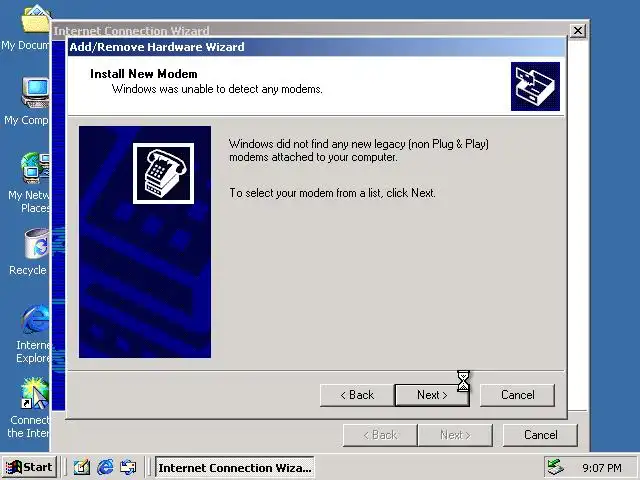640x480 pixels.
Task: Click 'Windows was unable to detect any modems' text
Action: pyautogui.click(x=217, y=89)
